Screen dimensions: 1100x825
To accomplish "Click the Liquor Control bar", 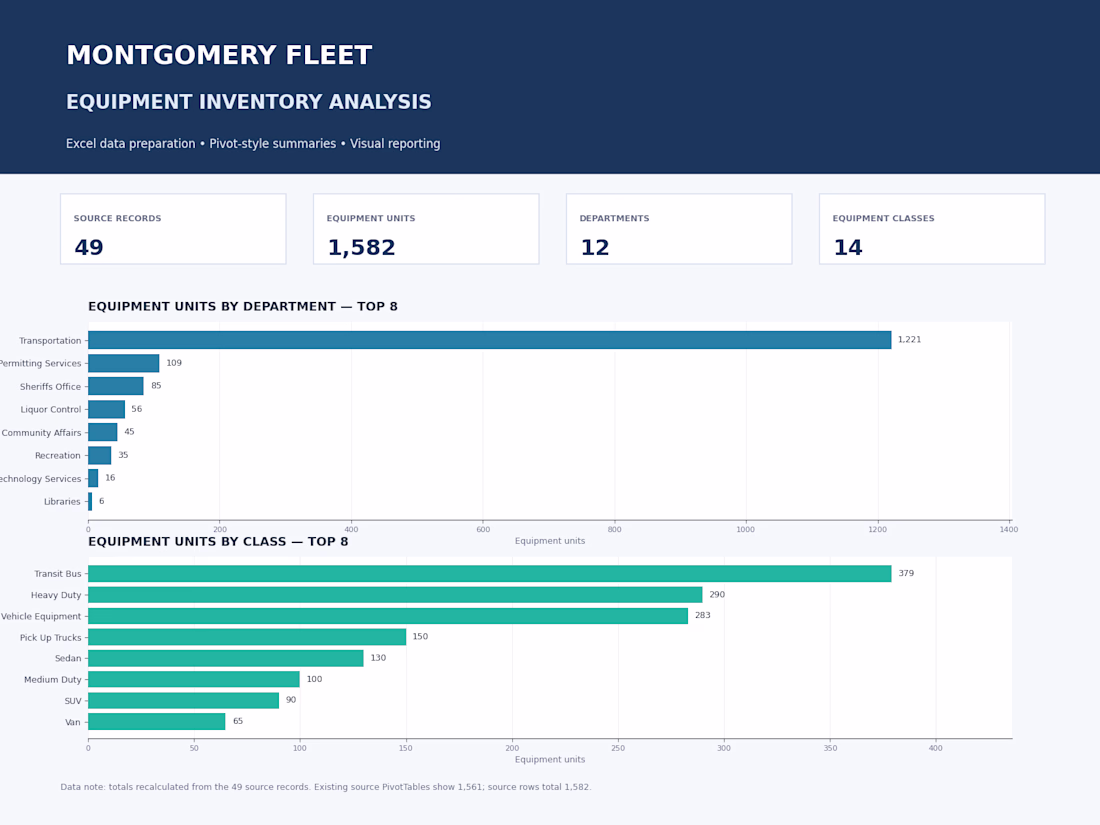I will click(107, 409).
